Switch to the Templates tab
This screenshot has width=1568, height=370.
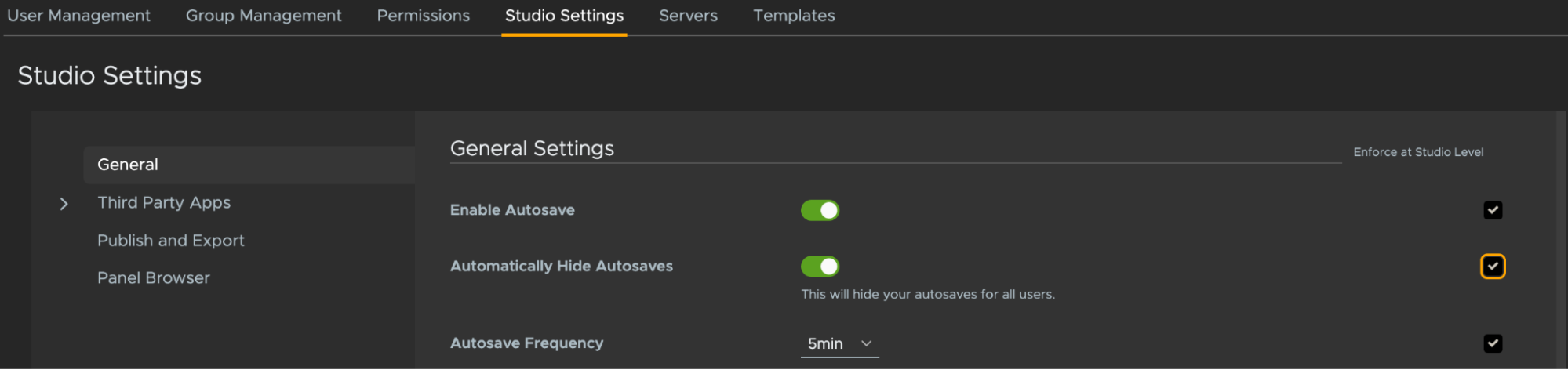tap(794, 16)
